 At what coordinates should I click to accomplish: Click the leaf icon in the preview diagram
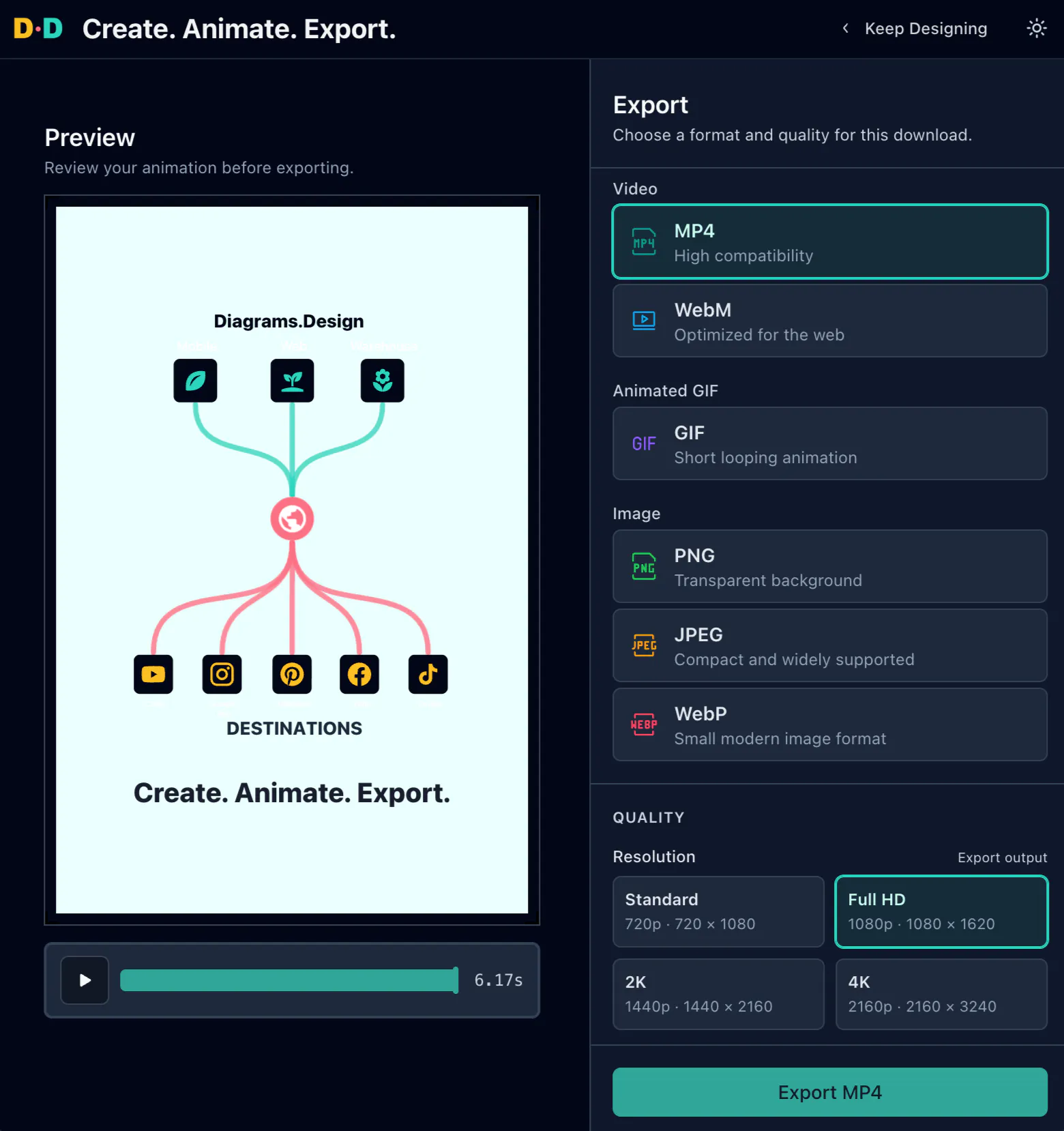pyautogui.click(x=195, y=381)
